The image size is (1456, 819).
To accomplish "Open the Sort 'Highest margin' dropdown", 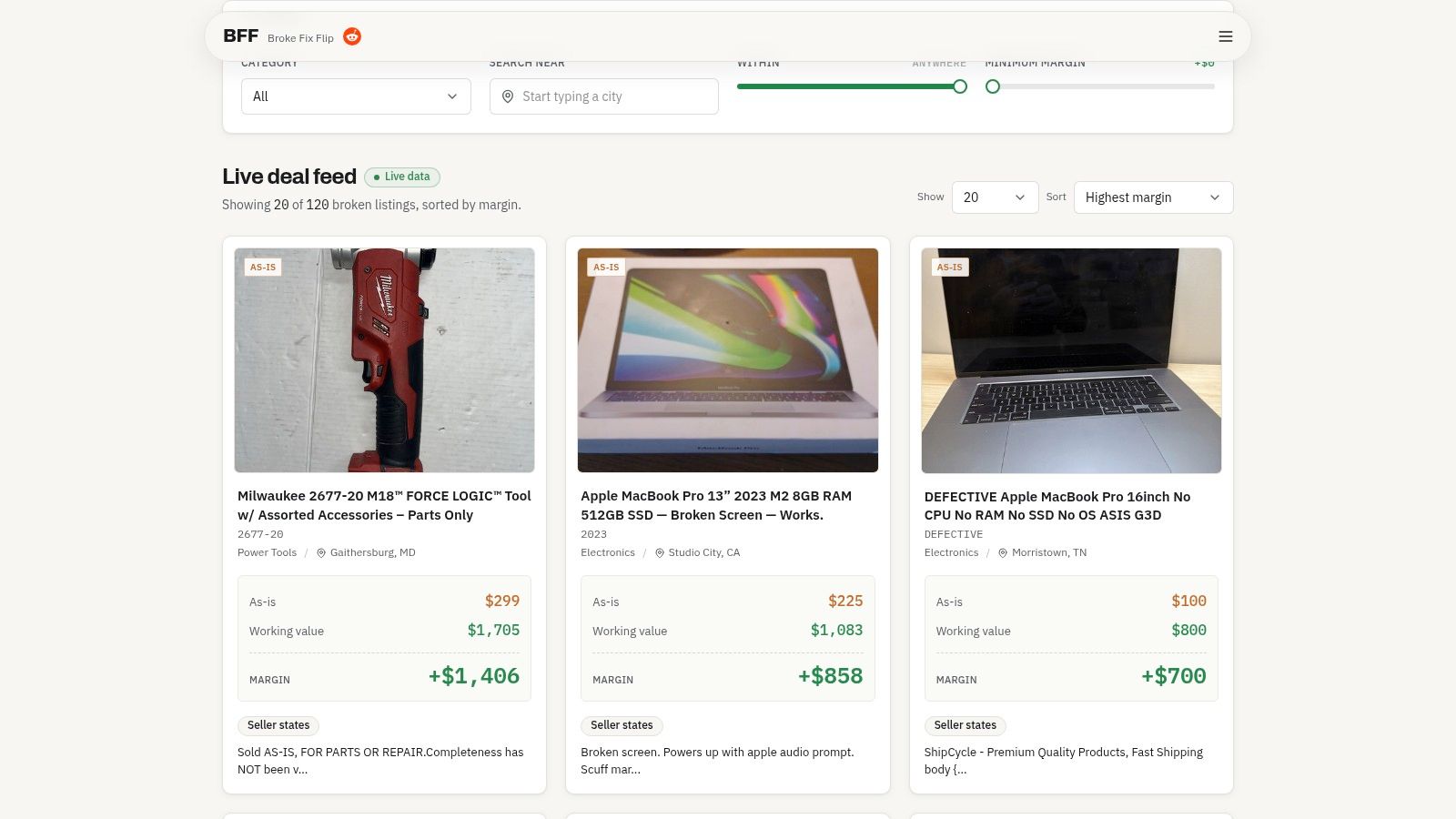I will 1154,197.
